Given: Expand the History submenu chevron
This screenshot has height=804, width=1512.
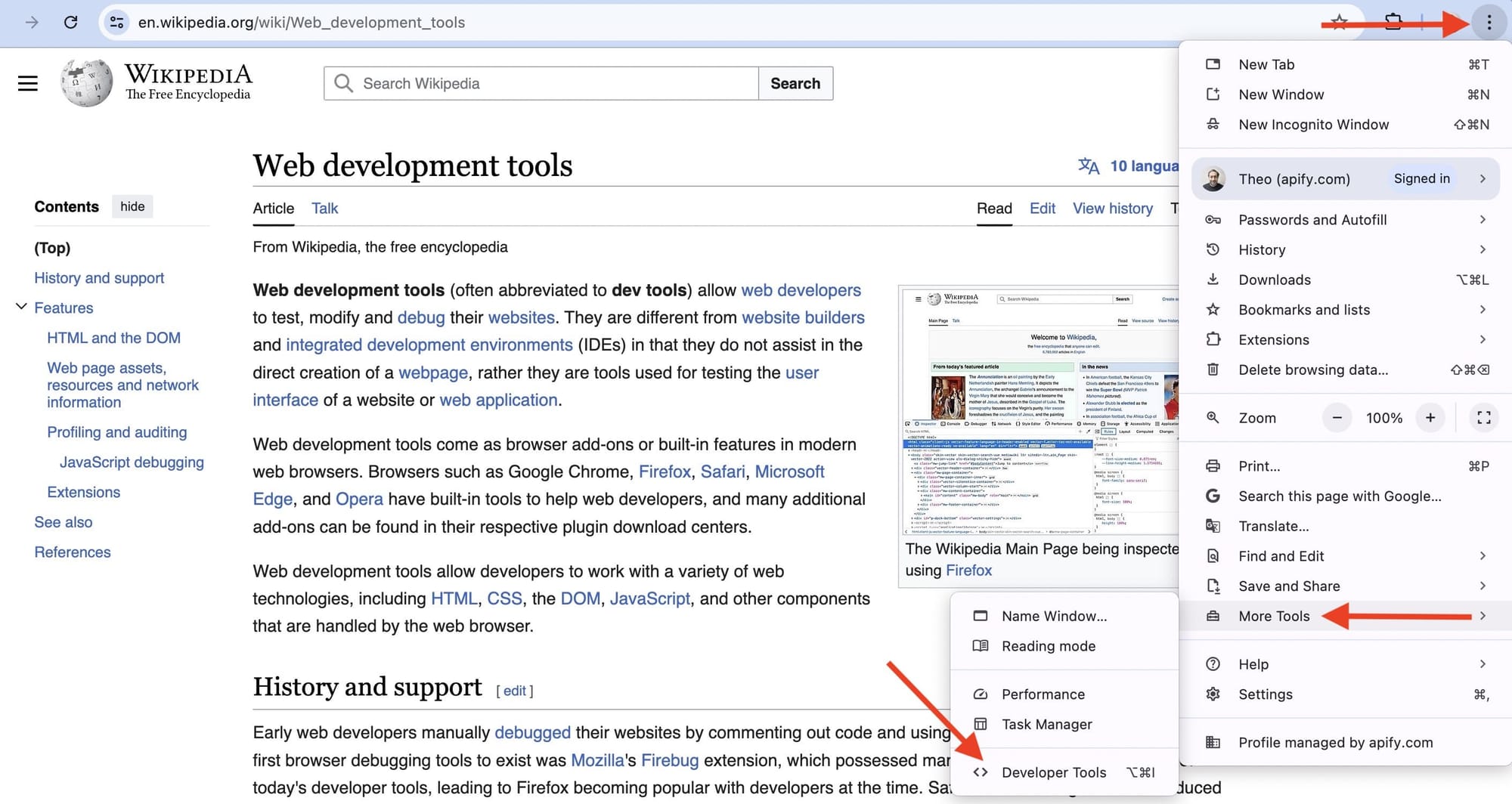Looking at the screenshot, I should click(x=1481, y=249).
